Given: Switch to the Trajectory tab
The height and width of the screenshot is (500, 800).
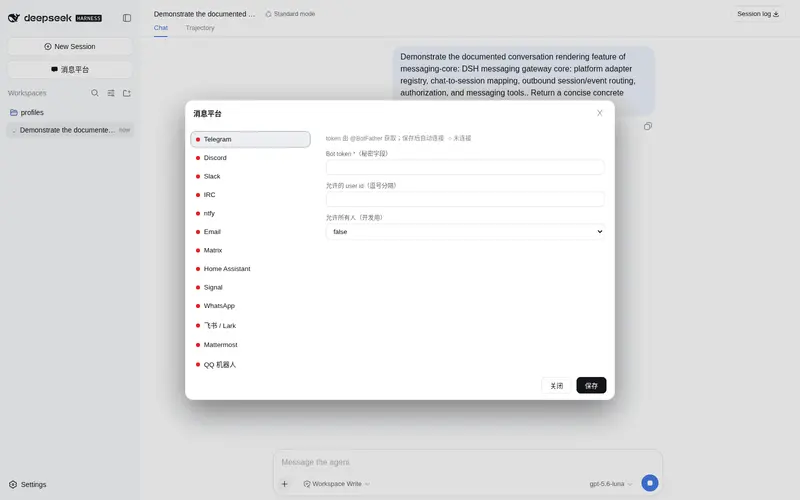Looking at the screenshot, I should pos(200,28).
